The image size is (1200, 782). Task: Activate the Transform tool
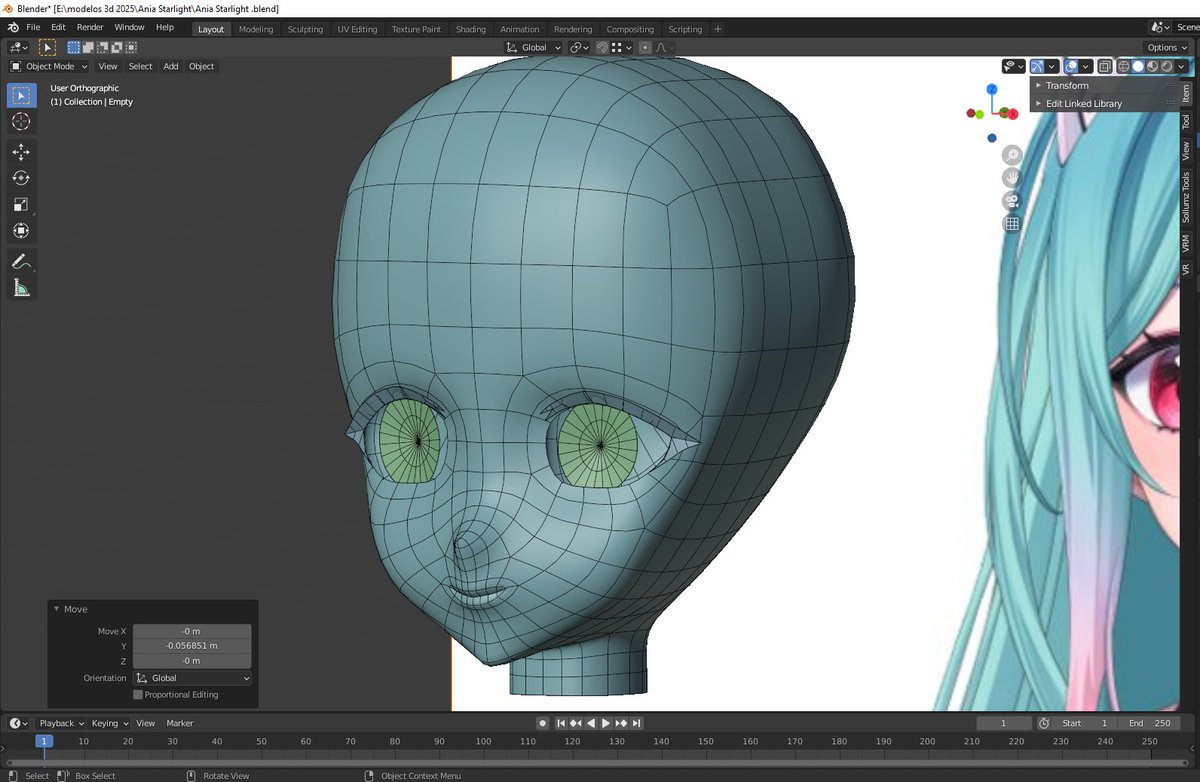pos(21,231)
